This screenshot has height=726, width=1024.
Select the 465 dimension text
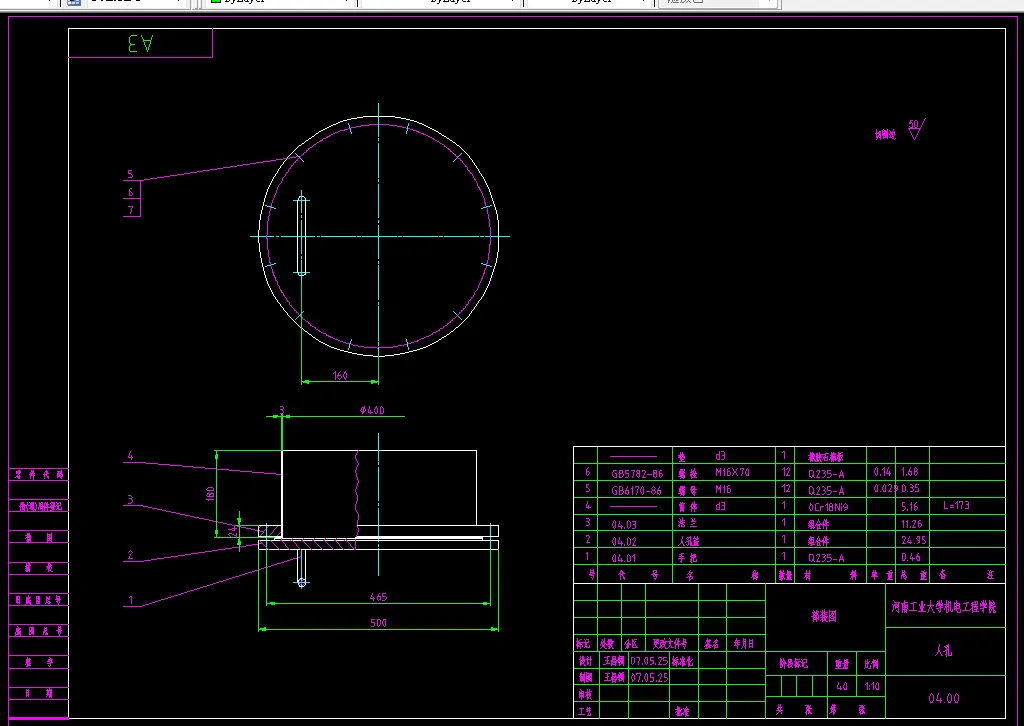point(378,597)
